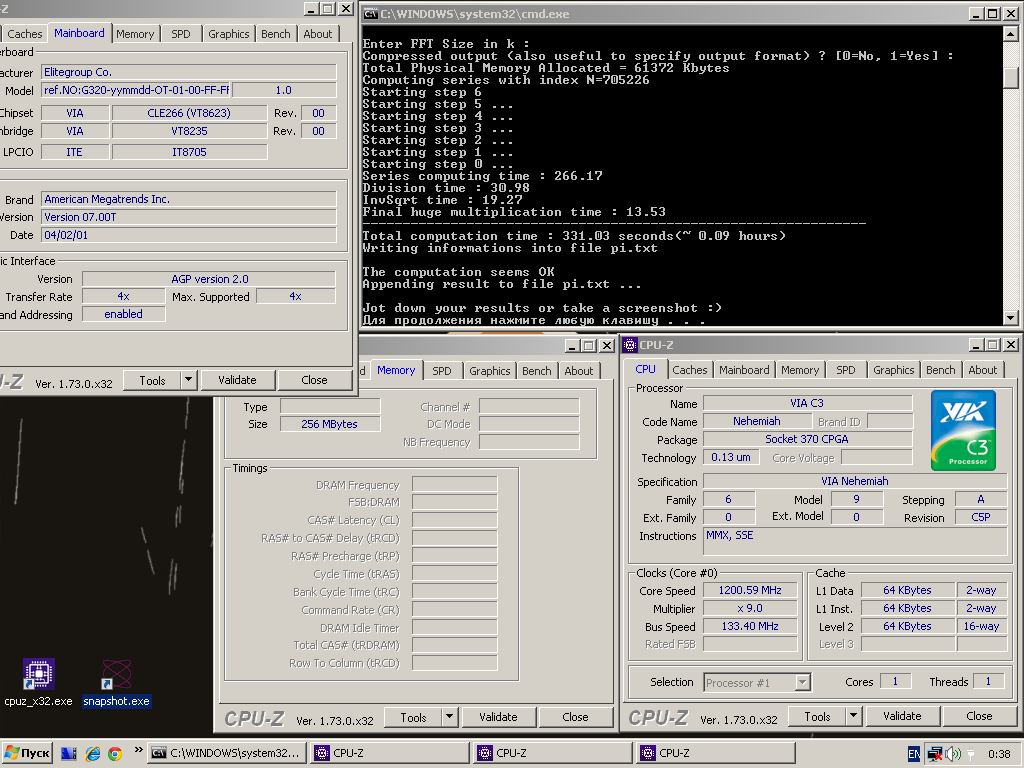The height and width of the screenshot is (768, 1024).
Task: Click the CLE266 (VT8623) chipset field
Action: tap(189, 113)
